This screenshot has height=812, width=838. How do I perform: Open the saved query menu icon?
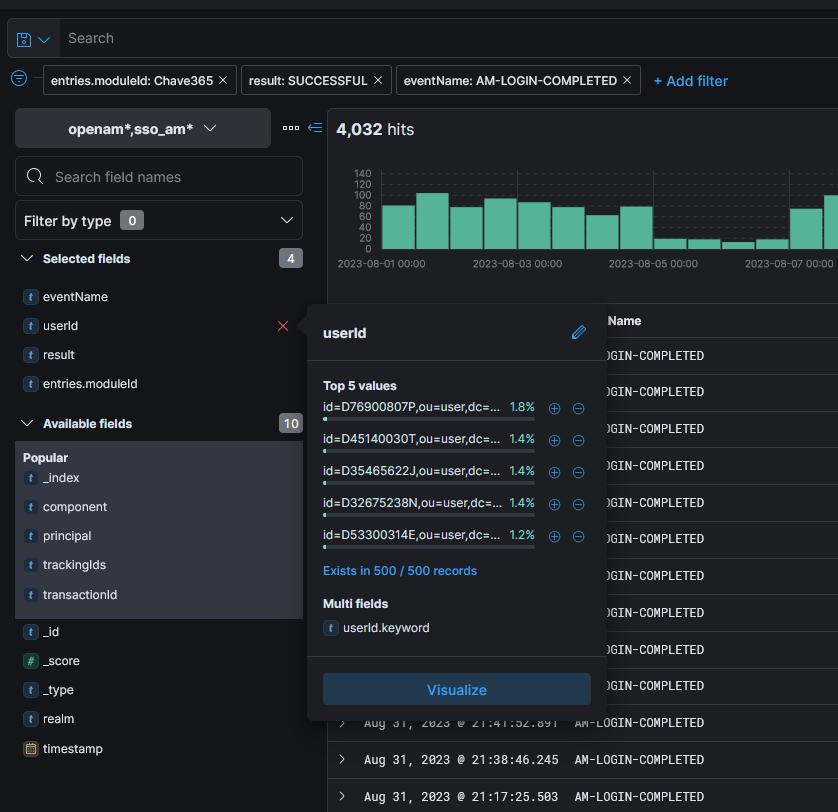33,39
